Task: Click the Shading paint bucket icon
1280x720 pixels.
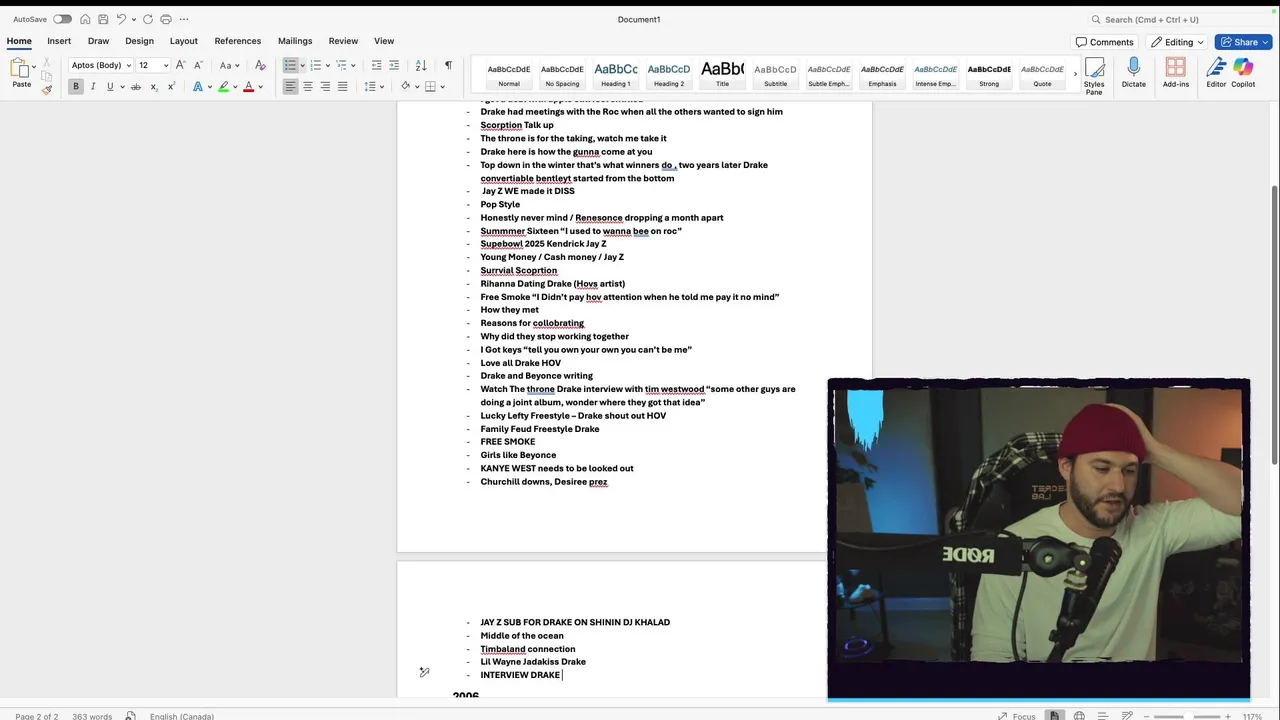Action: (406, 87)
